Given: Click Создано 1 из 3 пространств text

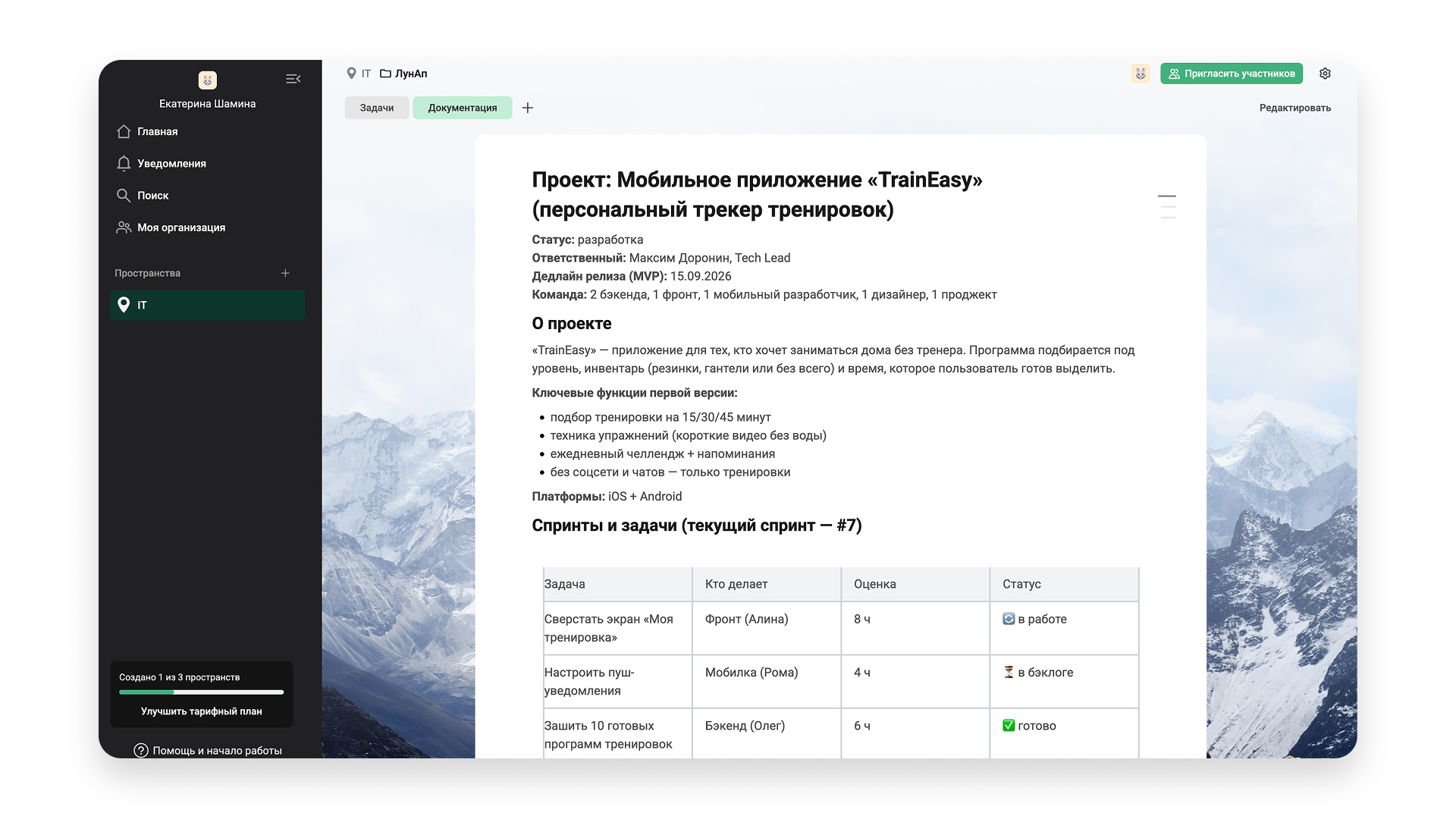Looking at the screenshot, I should click(180, 677).
